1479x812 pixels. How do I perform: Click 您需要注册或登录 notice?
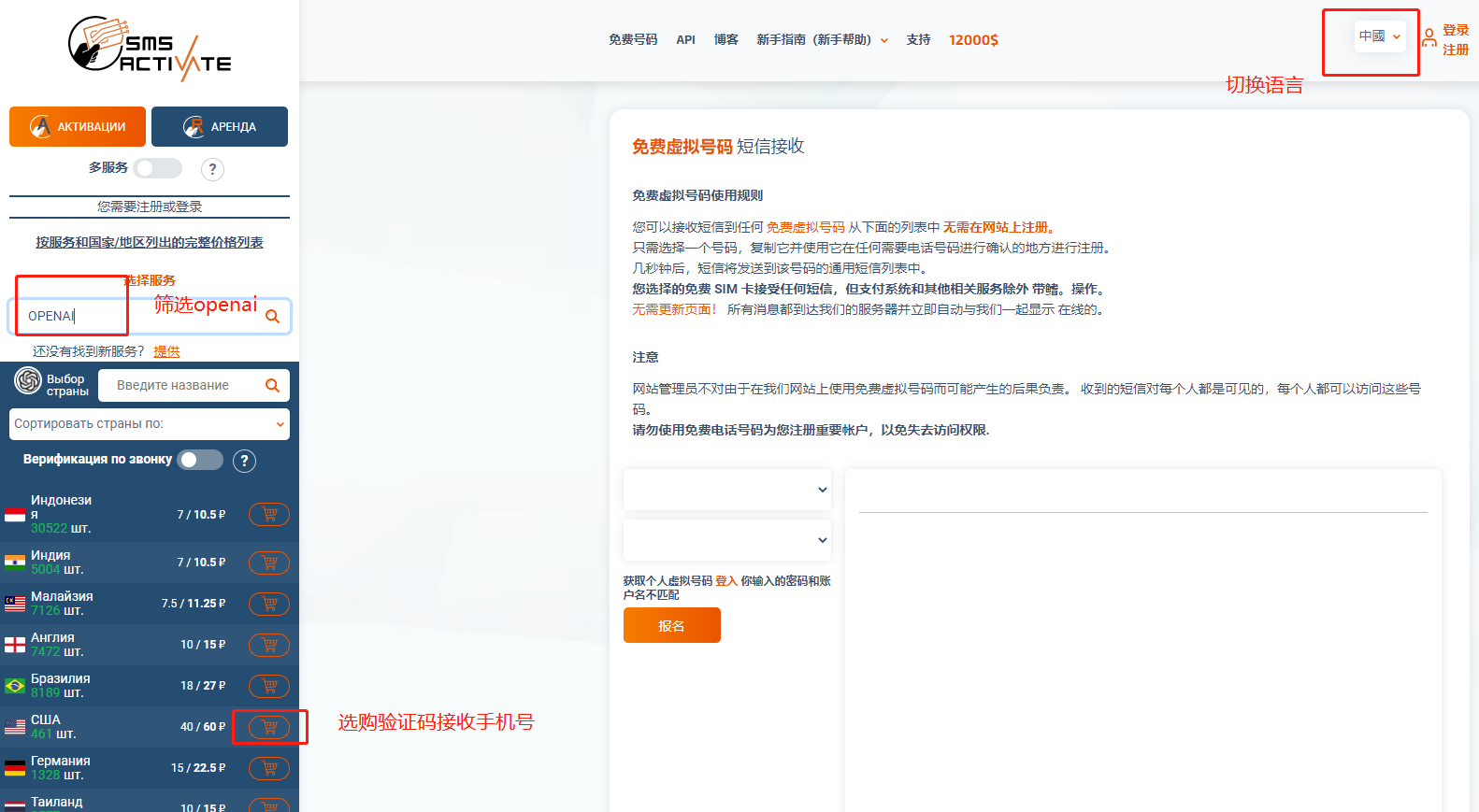pyautogui.click(x=150, y=207)
